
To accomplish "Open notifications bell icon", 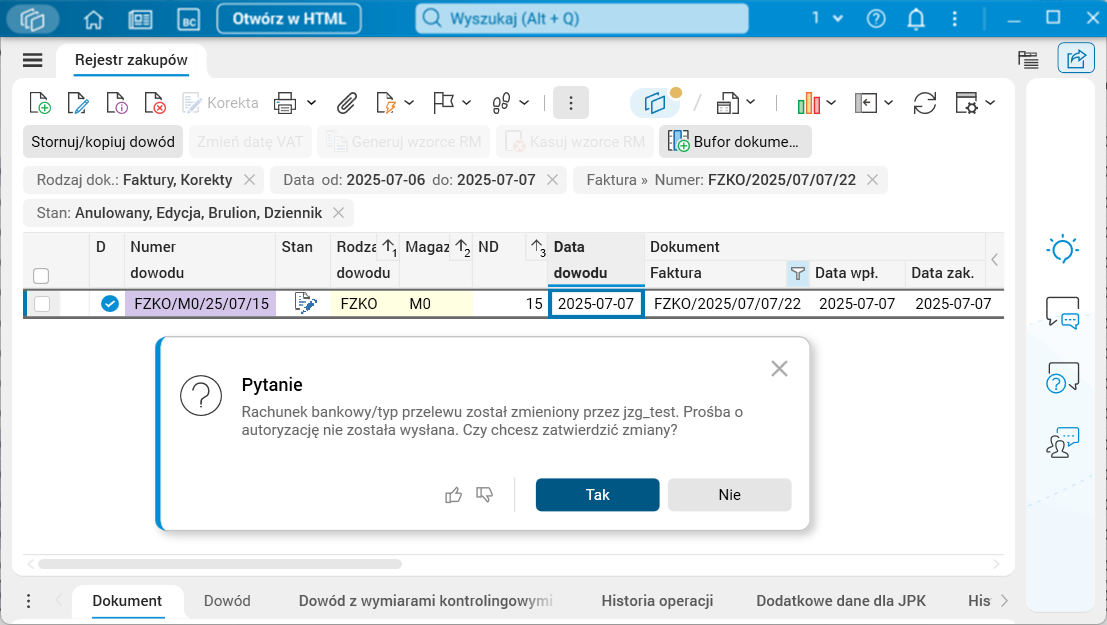I will (916, 18).
